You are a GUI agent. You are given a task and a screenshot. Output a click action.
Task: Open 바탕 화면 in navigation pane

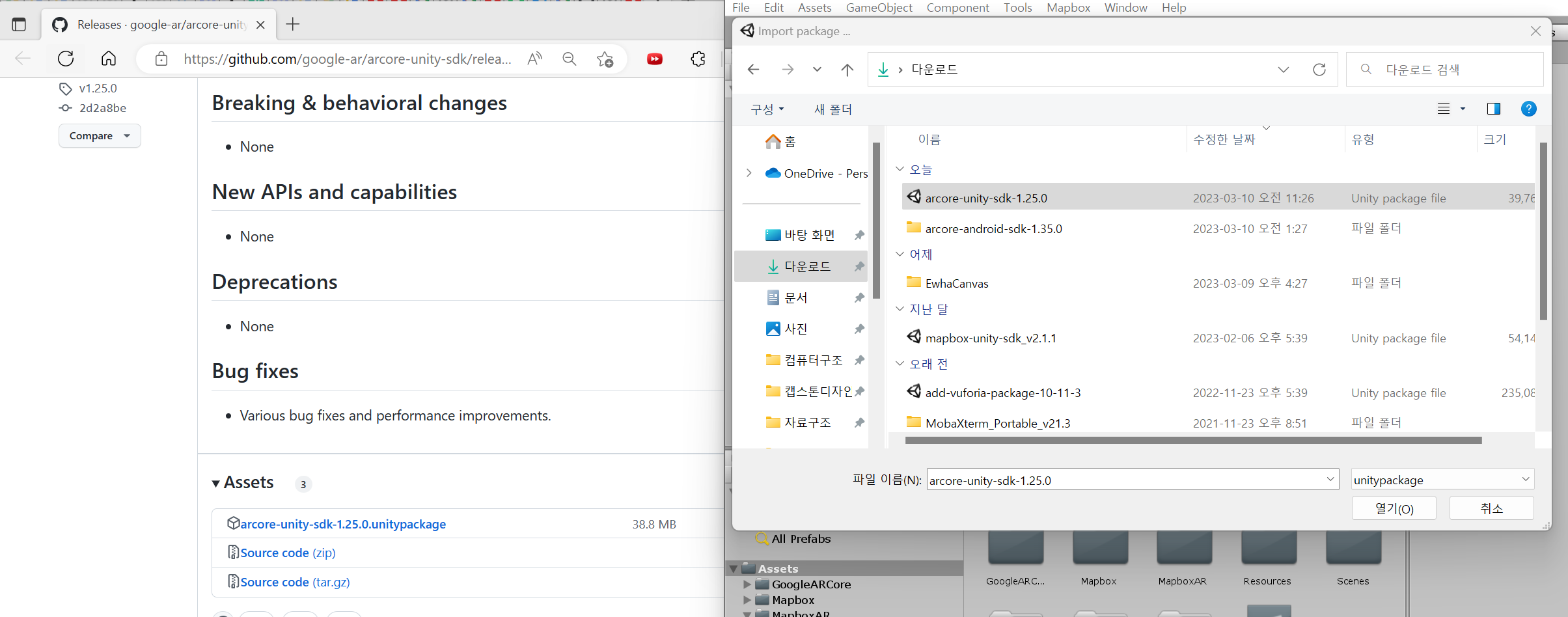pyautogui.click(x=809, y=235)
